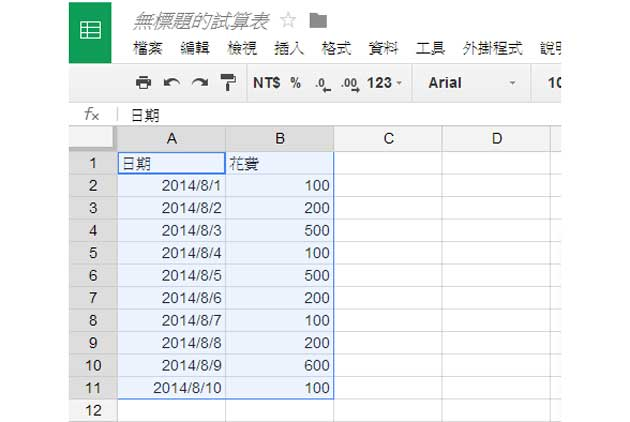Select column D header
Viewport: 630px width, 422px height.
[496, 139]
